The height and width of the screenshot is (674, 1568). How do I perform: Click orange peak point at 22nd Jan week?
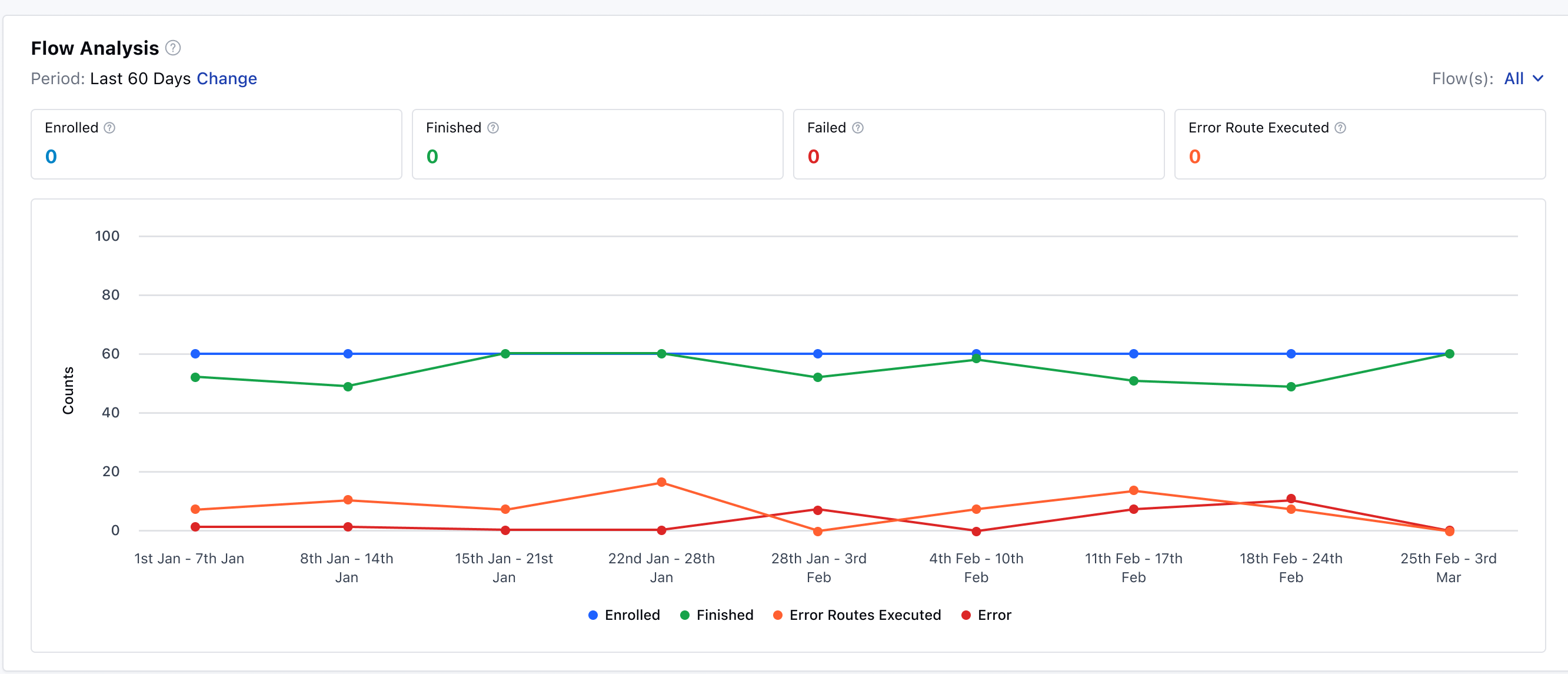click(x=662, y=482)
